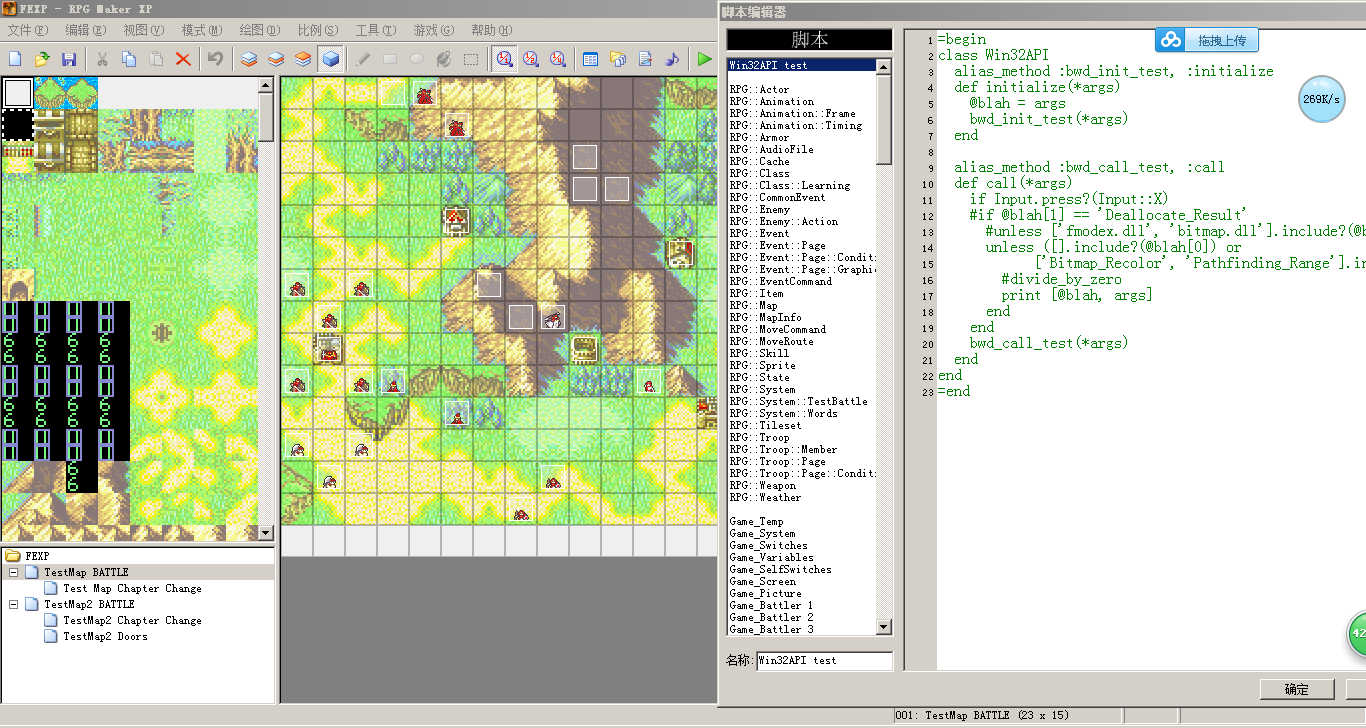Viewport: 1366px width, 728px height.
Task: Select TestMap2 Doors in map tree
Action: pos(105,637)
